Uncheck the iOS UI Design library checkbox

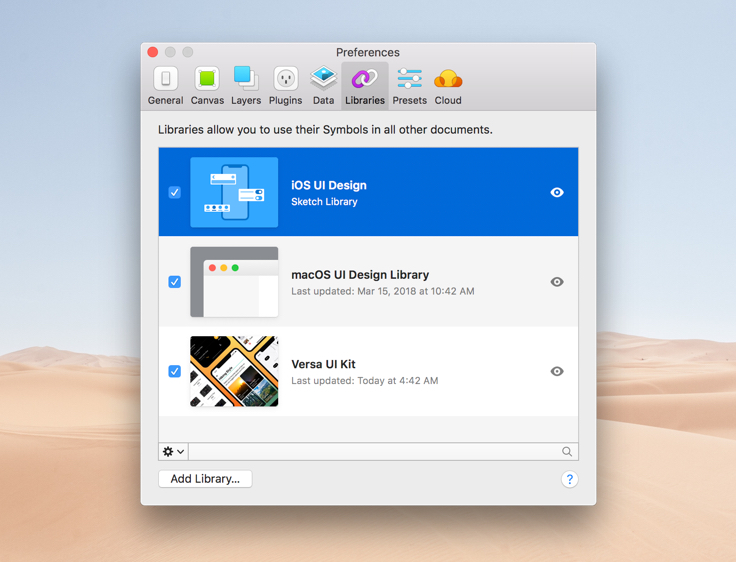[175, 192]
